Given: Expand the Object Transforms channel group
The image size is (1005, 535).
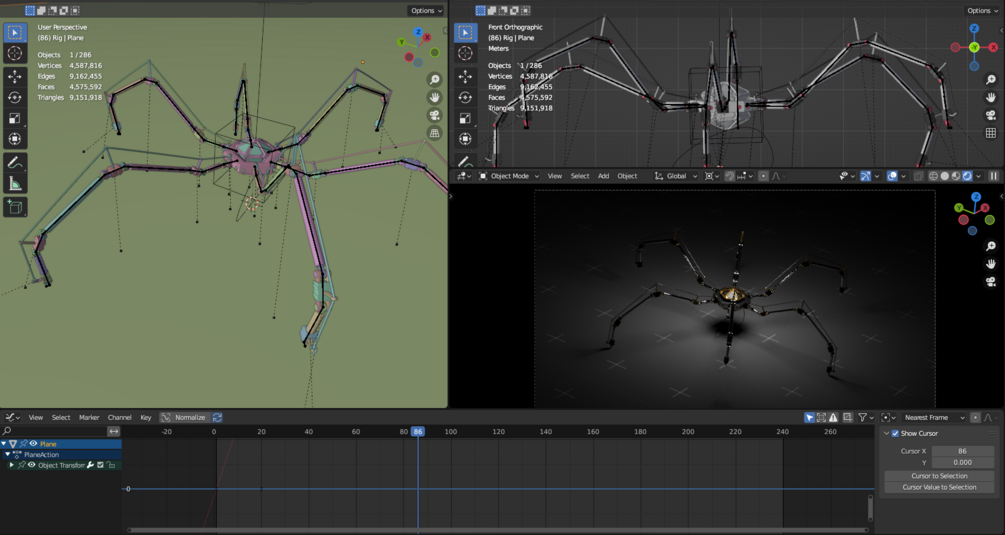Looking at the screenshot, I should click(x=11, y=465).
